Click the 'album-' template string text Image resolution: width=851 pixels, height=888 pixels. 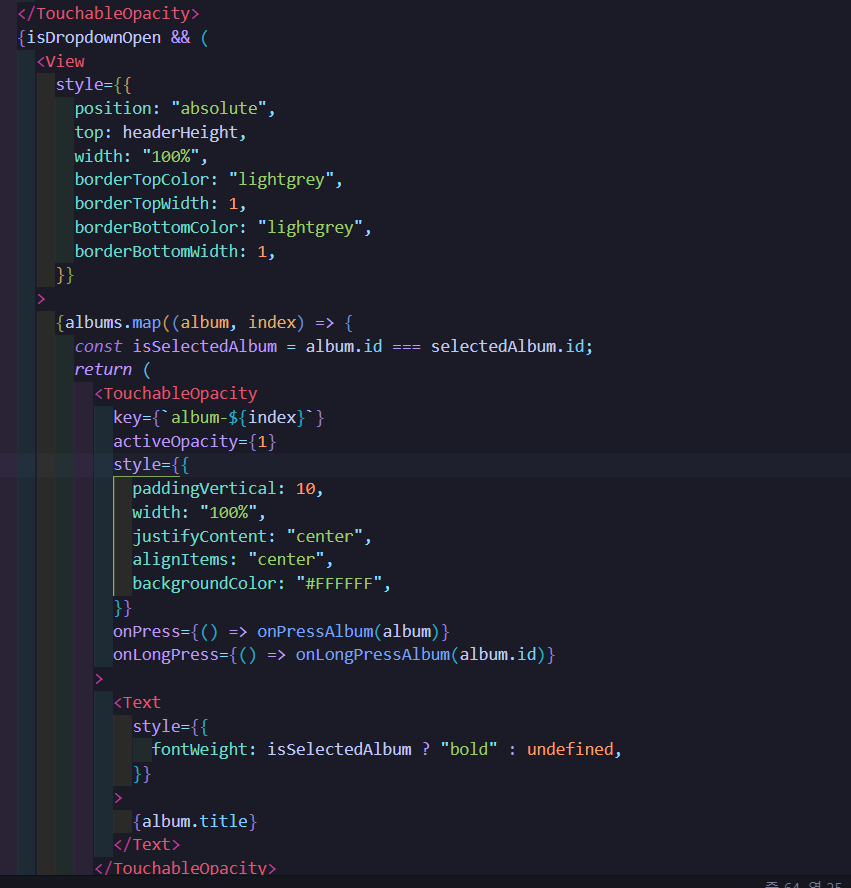pos(199,418)
